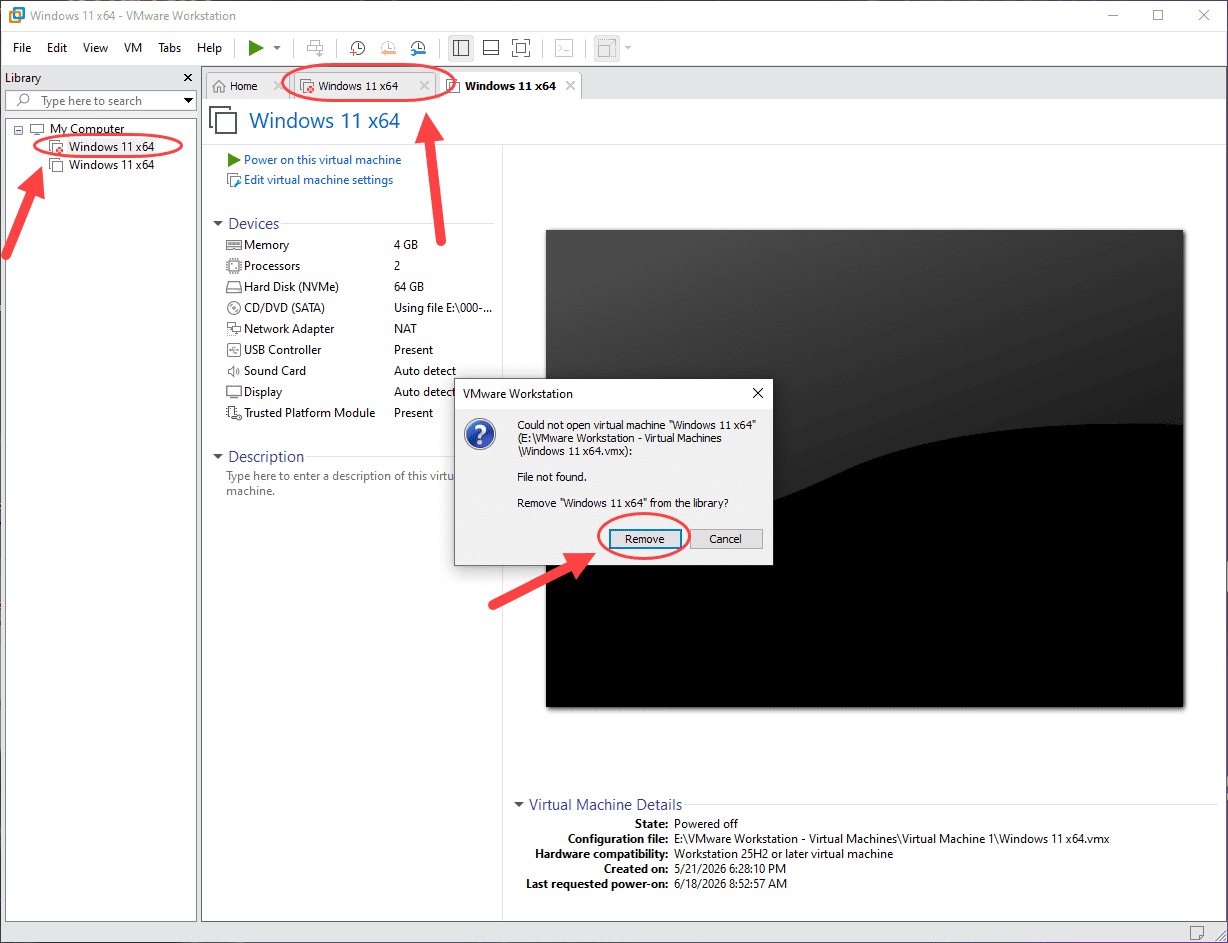Collapse the Virtual Machine Details section
This screenshot has width=1228, height=943.
click(519, 805)
